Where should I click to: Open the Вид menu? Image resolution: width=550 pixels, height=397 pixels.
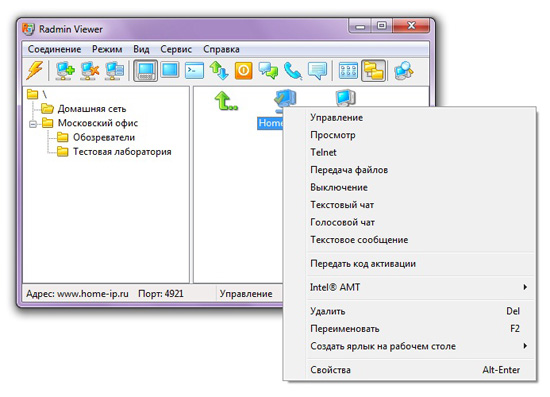[141, 49]
